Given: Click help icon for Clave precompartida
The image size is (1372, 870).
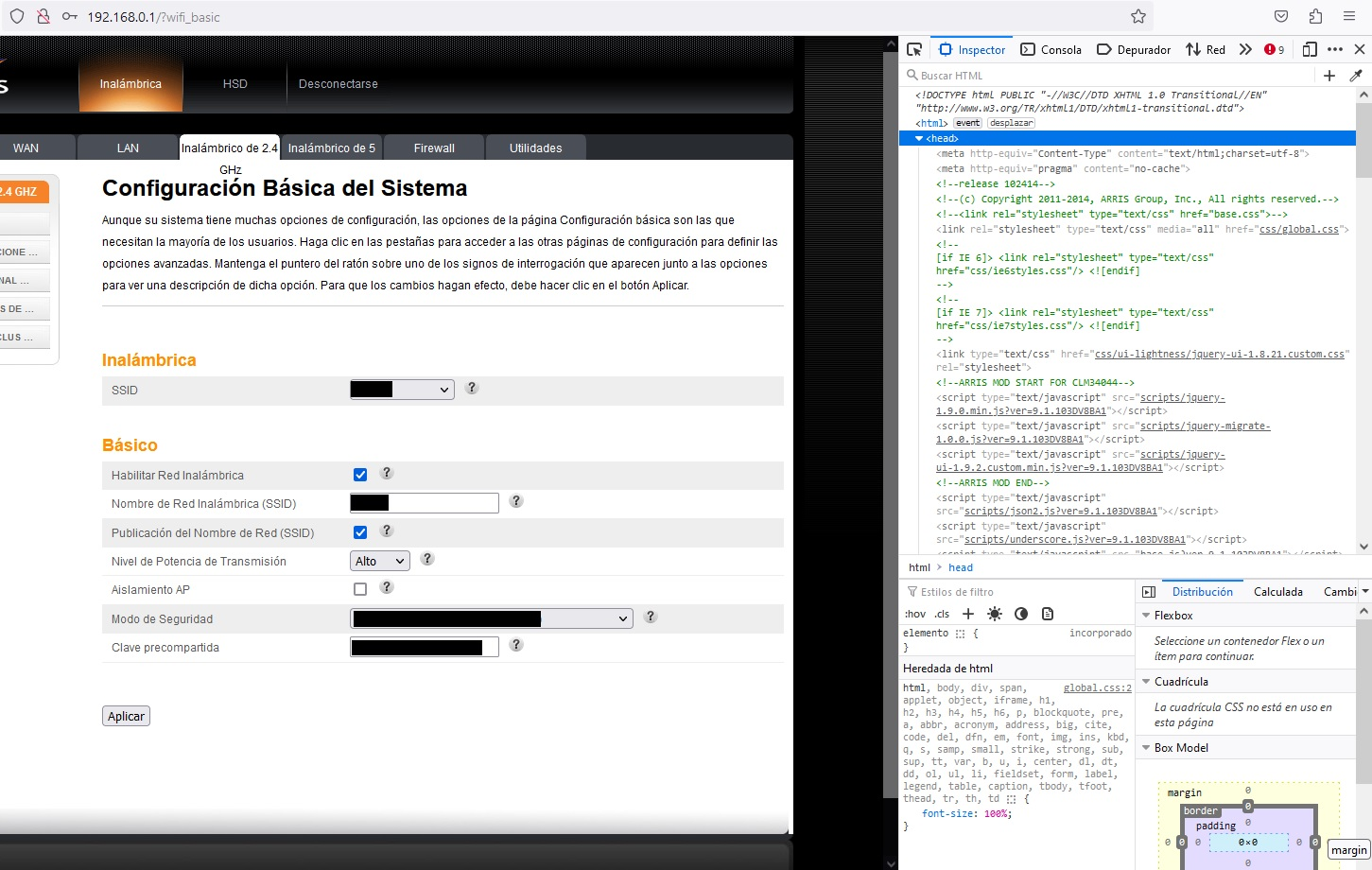Looking at the screenshot, I should click(515, 645).
